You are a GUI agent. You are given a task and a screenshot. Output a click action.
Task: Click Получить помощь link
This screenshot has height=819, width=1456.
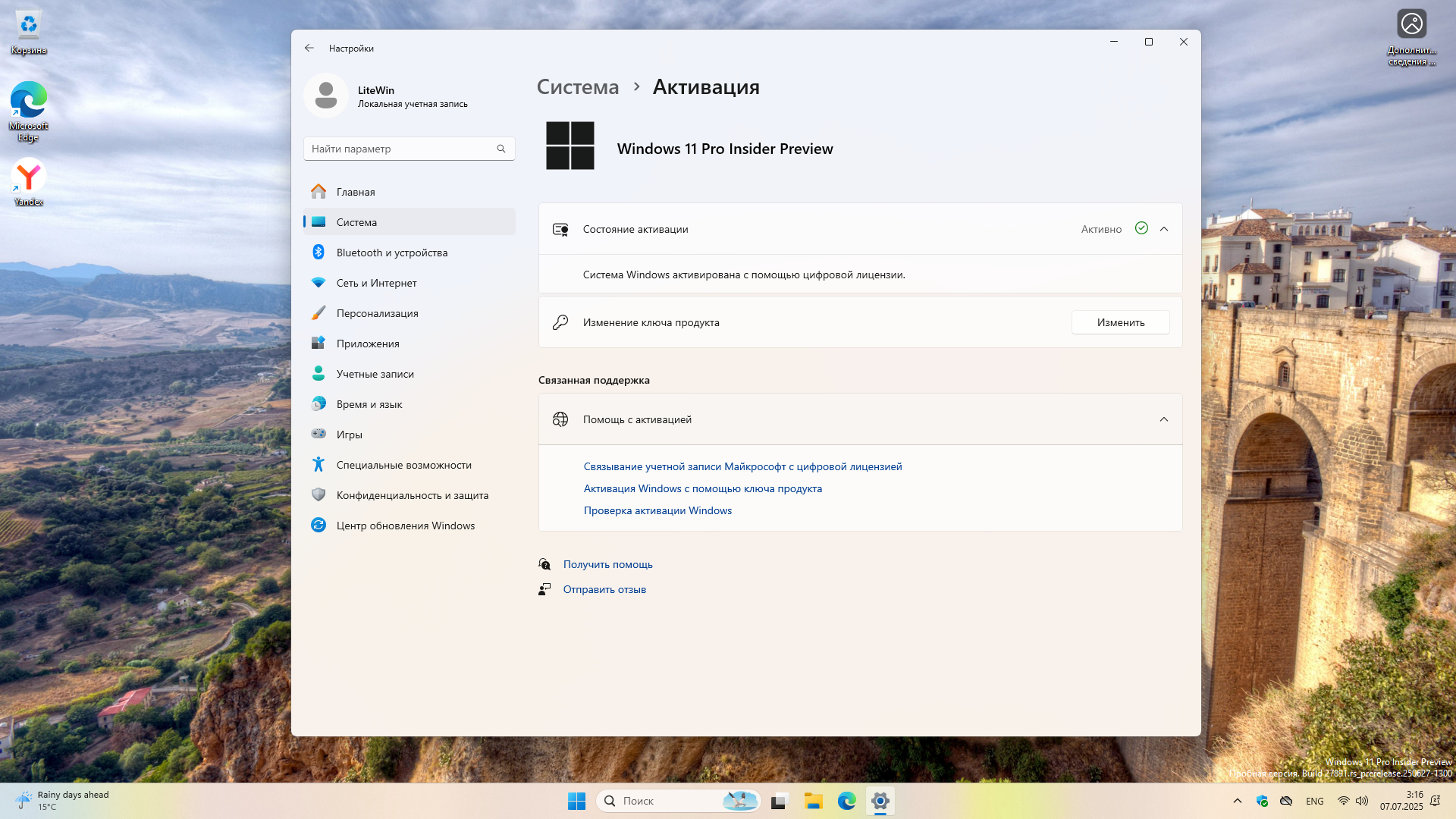607,564
